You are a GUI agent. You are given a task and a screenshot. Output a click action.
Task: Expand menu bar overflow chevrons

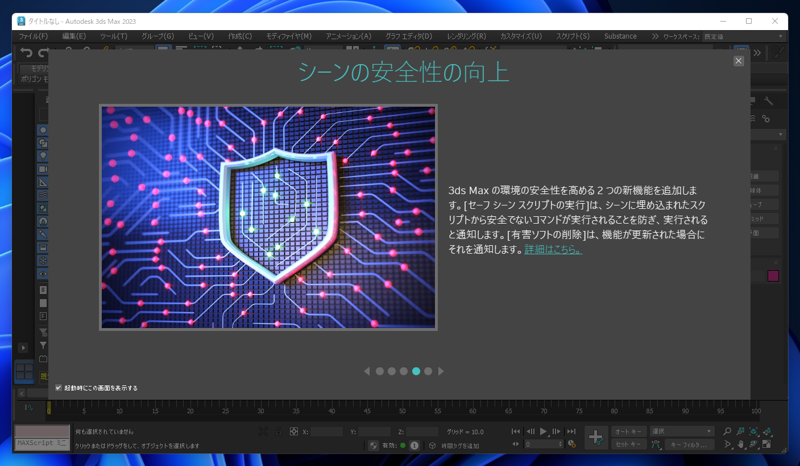tap(655, 36)
